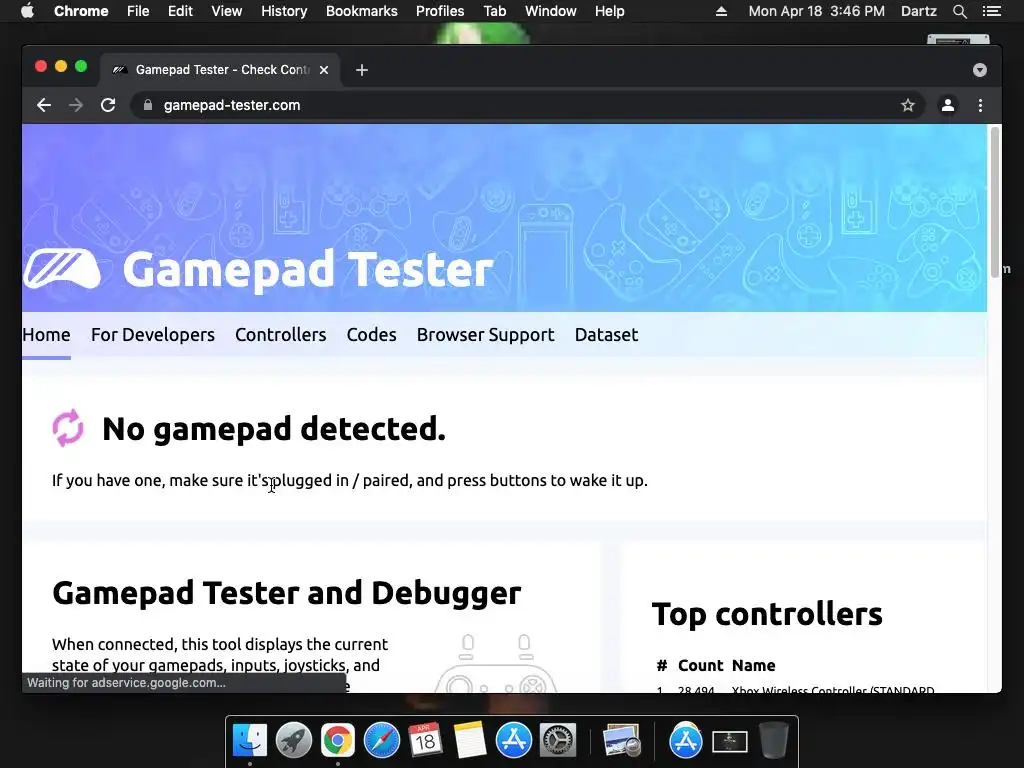Reload the gamepad-tester.com page
This screenshot has width=1024, height=768.
point(108,105)
